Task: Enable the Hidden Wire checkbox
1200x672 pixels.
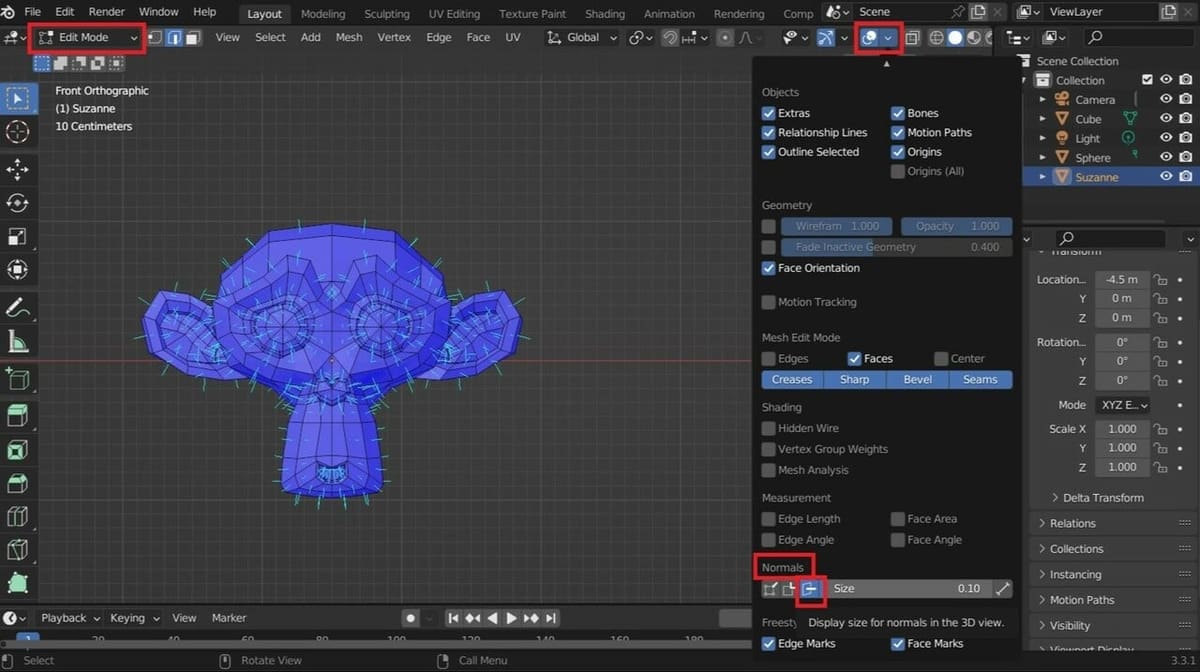Action: click(769, 428)
